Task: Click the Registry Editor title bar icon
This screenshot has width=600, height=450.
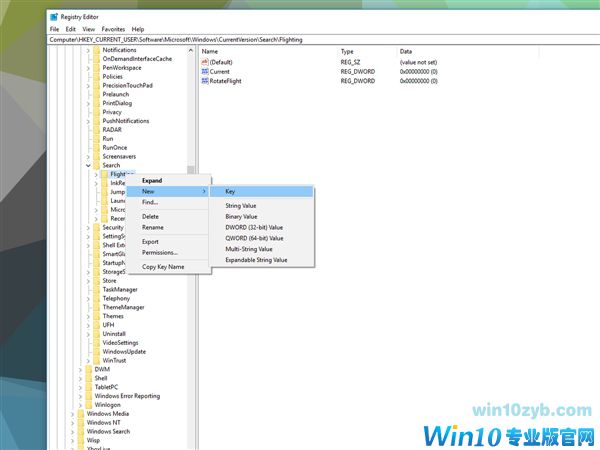Action: (x=54, y=17)
